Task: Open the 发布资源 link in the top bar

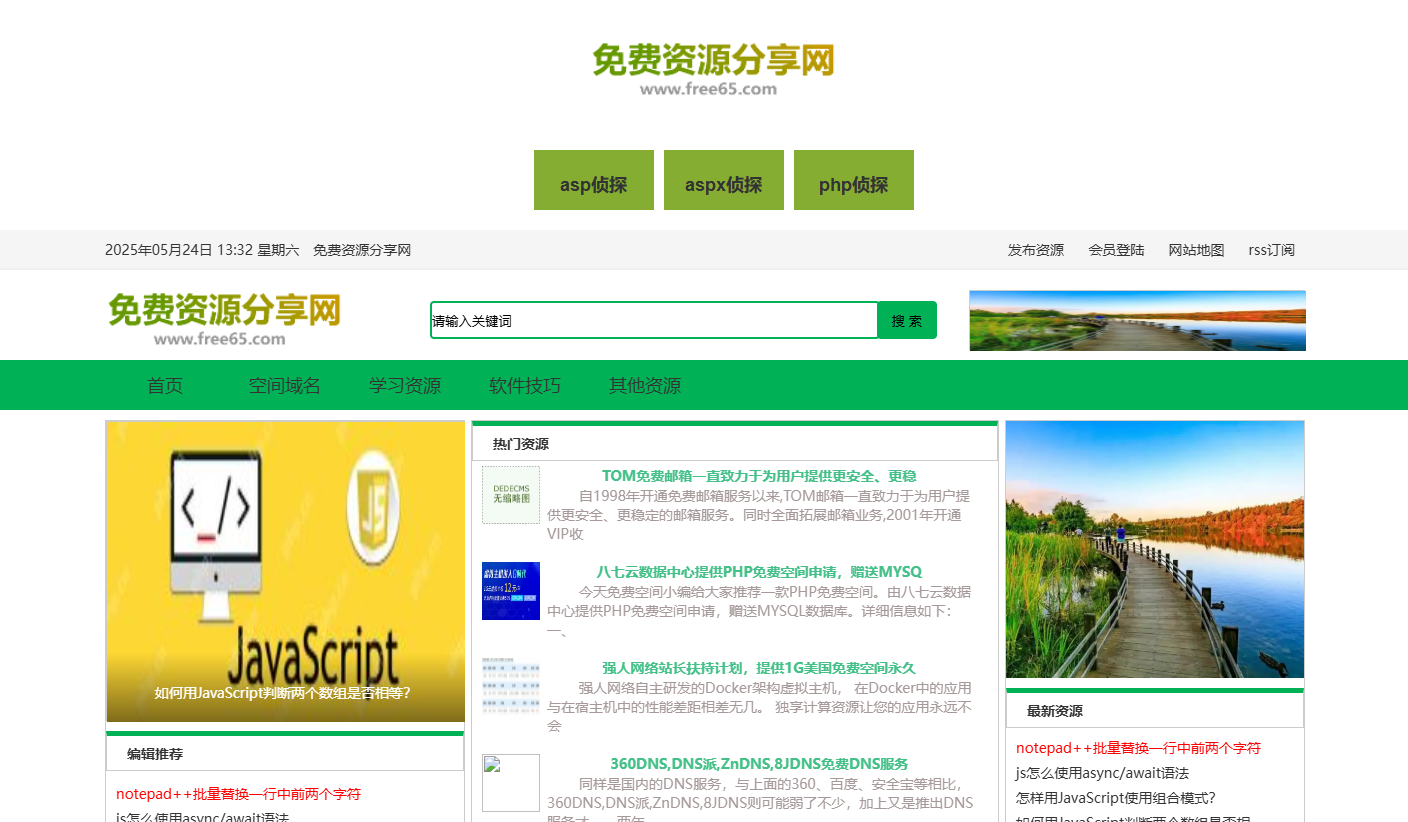Action: point(1035,250)
